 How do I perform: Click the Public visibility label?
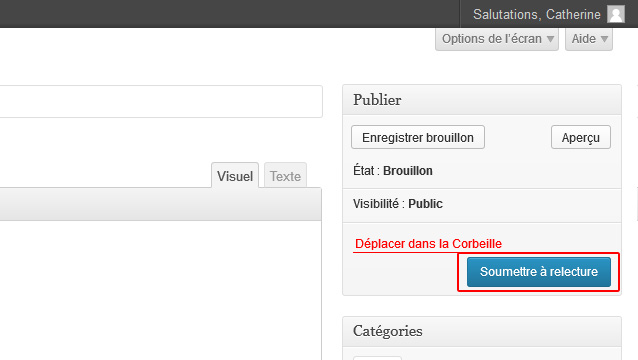tap(425, 204)
